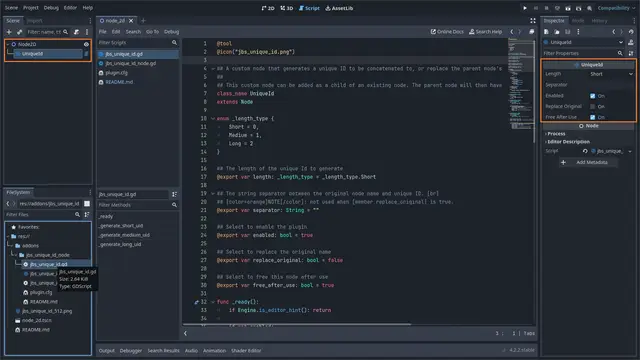The height and width of the screenshot is (360, 640).
Task: Close the node_2d scene tab
Action: (131, 20)
